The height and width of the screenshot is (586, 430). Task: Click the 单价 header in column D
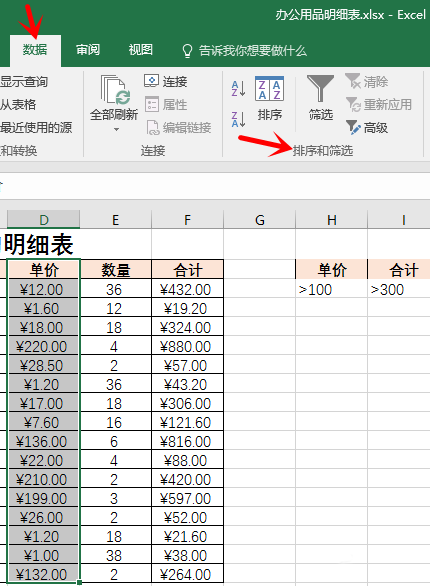[x=44, y=269]
